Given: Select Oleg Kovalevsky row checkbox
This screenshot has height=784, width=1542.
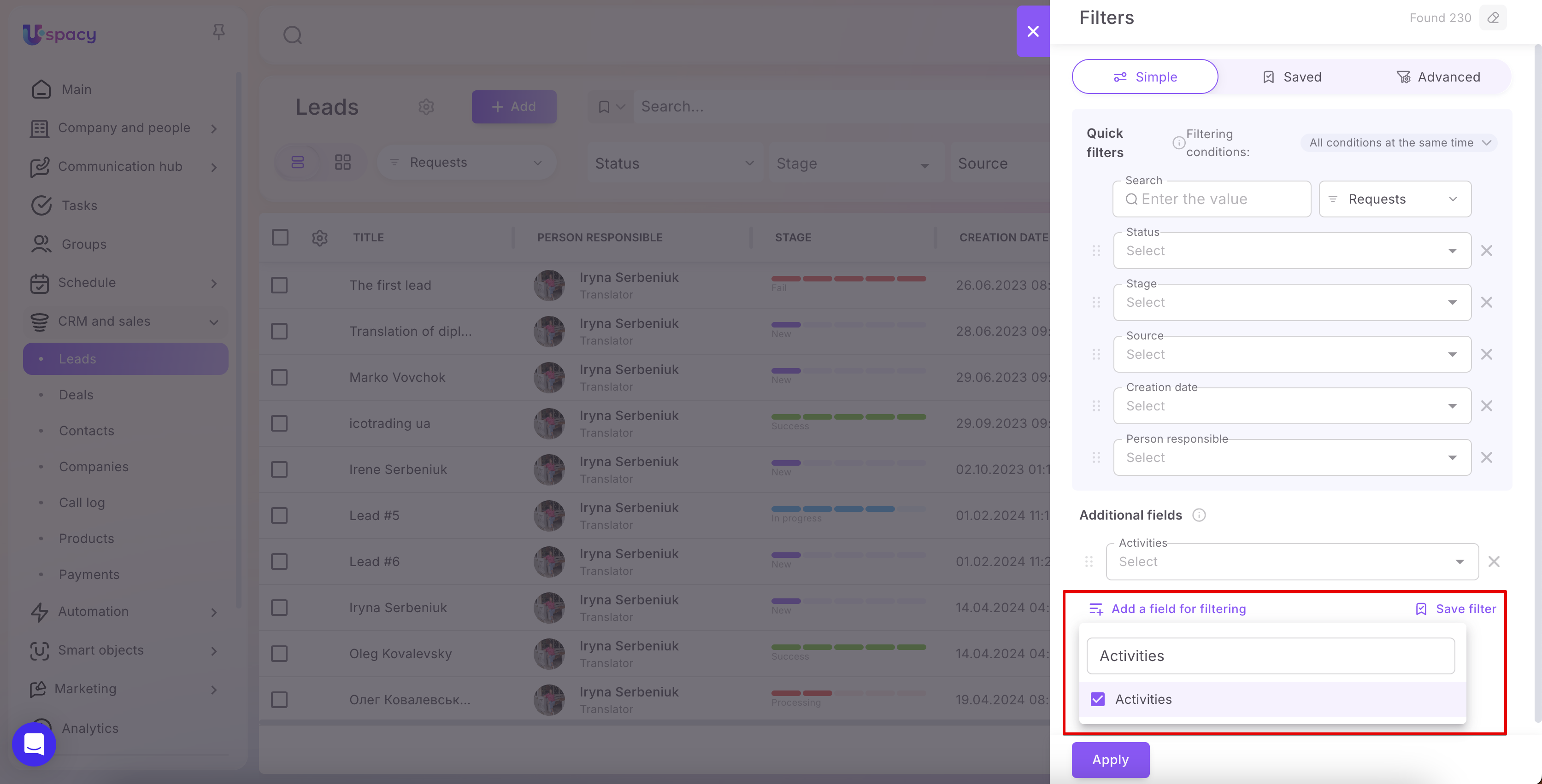Looking at the screenshot, I should point(279,654).
